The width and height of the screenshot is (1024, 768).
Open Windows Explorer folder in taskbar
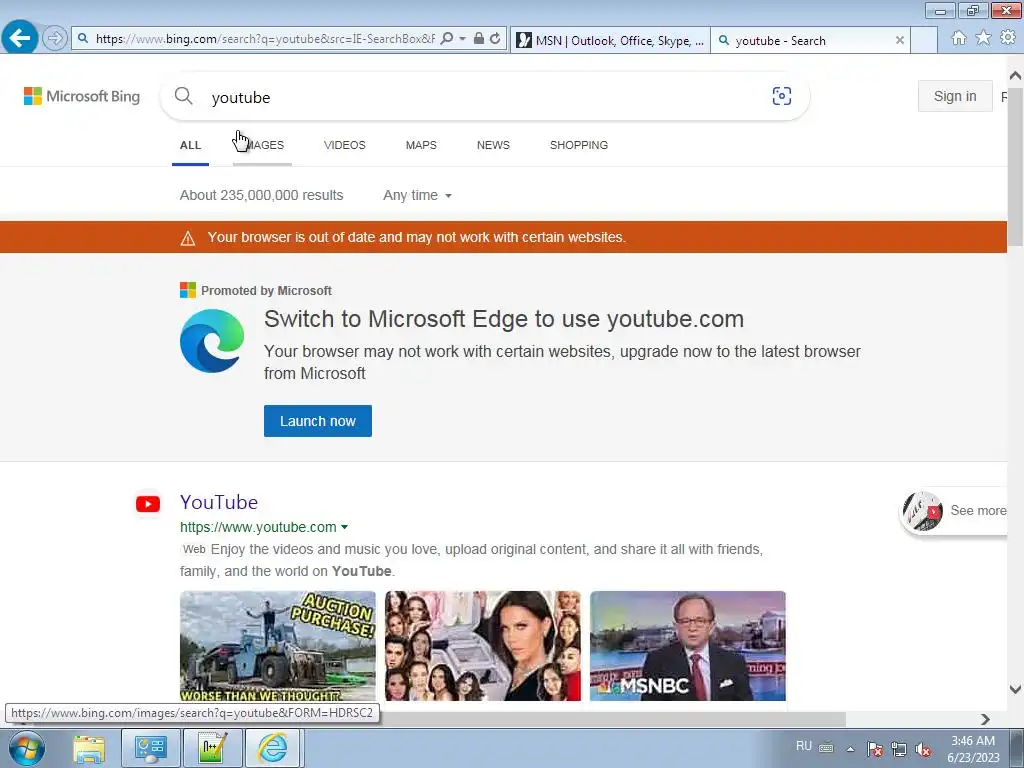(x=89, y=748)
